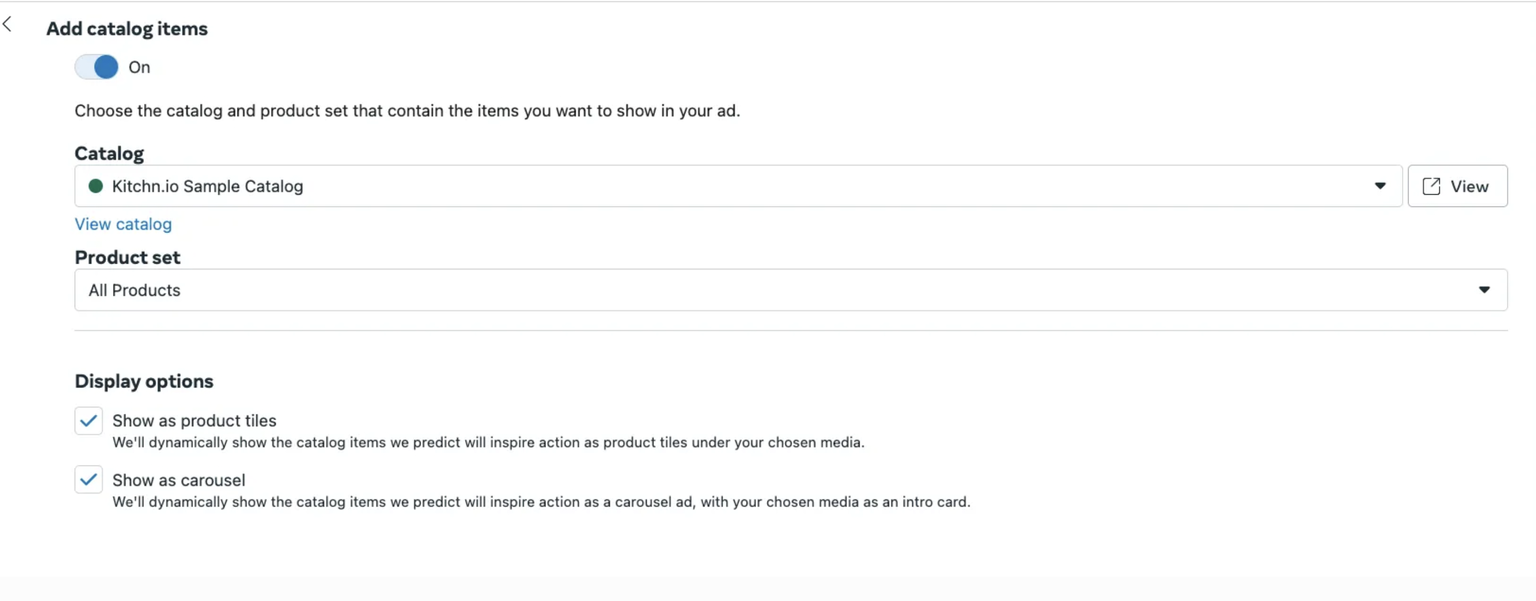1536x601 pixels.
Task: Click the "Show as product tiles" label text
Action: point(194,421)
